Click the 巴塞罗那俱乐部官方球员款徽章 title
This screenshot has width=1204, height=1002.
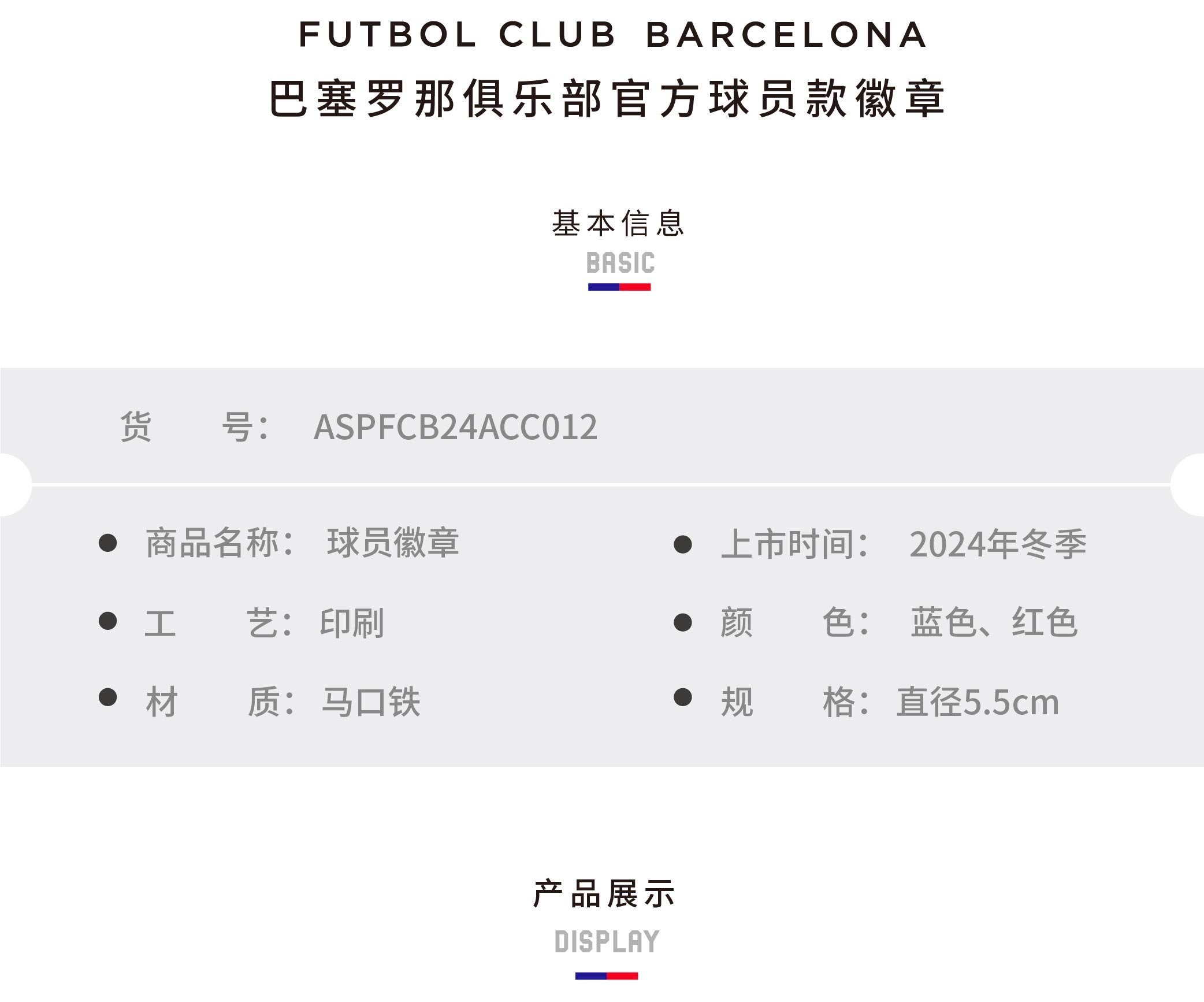click(607, 99)
